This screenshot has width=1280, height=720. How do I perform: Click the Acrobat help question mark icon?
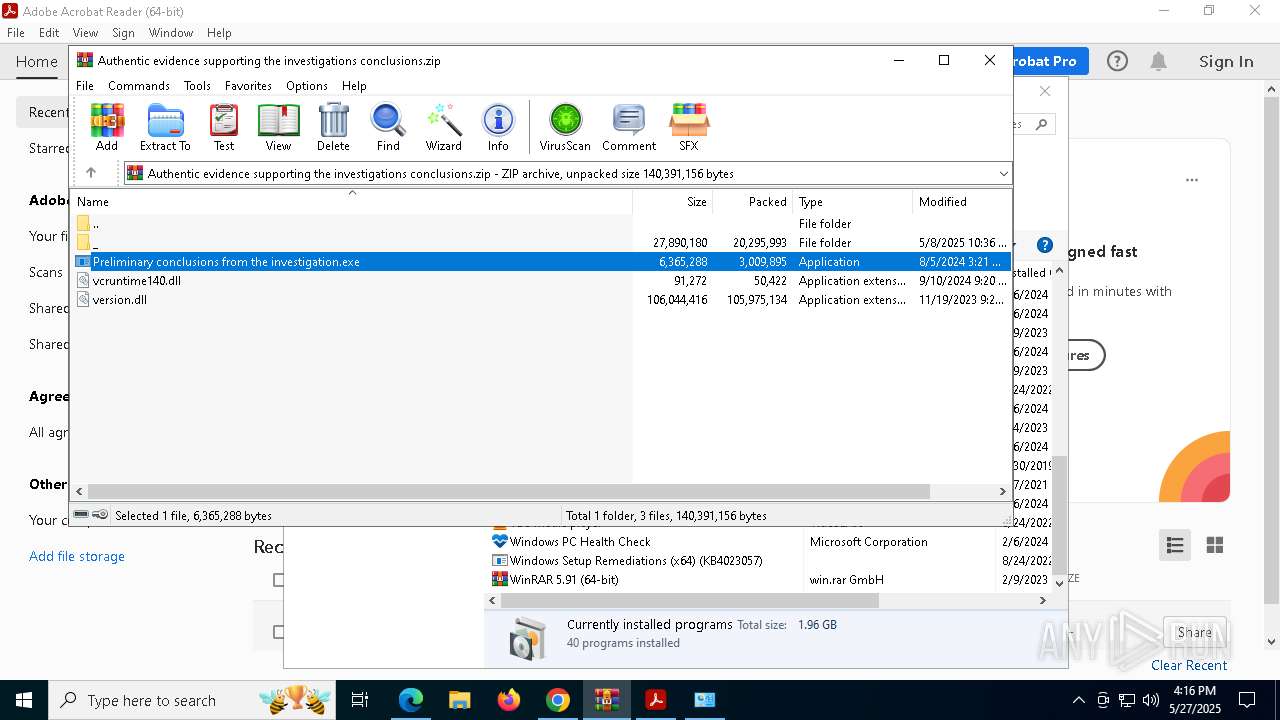coord(1117,62)
